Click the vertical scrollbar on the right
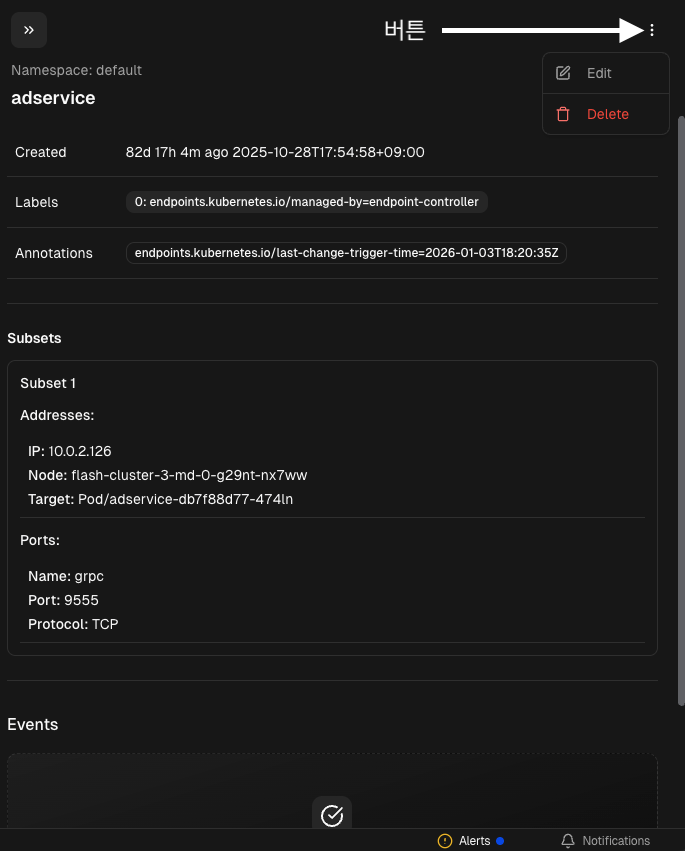 [x=681, y=400]
